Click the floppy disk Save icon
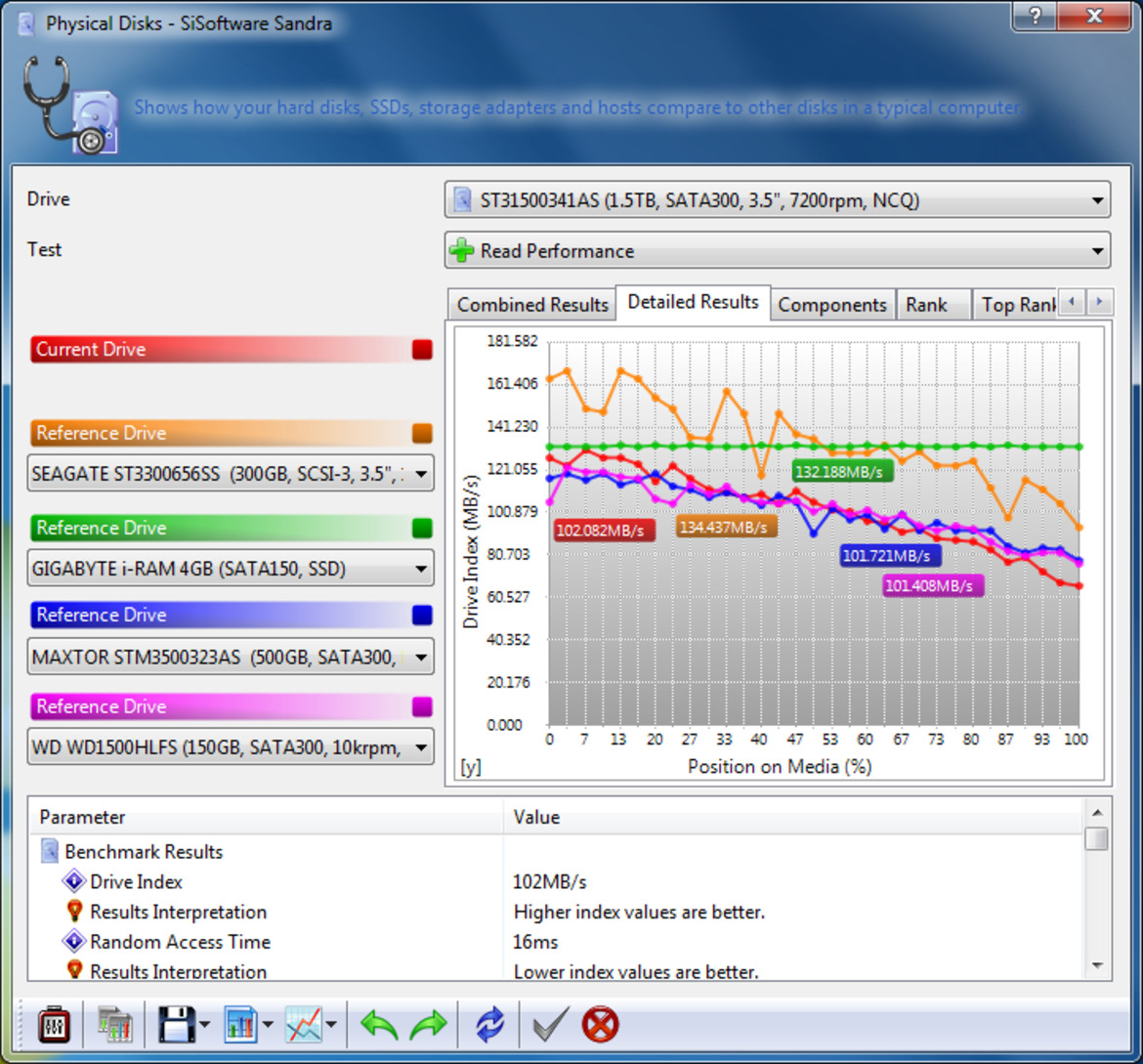 coord(177,1025)
